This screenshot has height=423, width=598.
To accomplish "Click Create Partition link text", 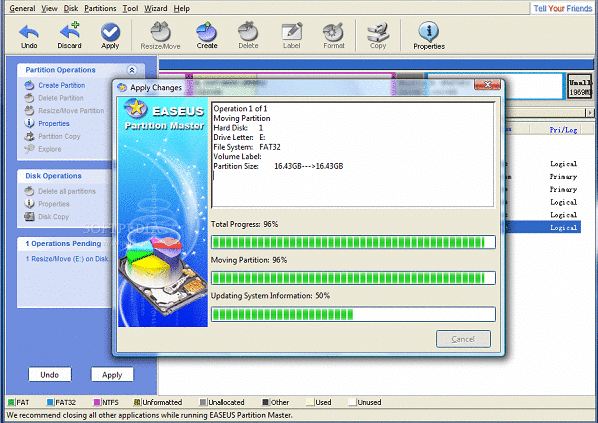I will coord(62,85).
